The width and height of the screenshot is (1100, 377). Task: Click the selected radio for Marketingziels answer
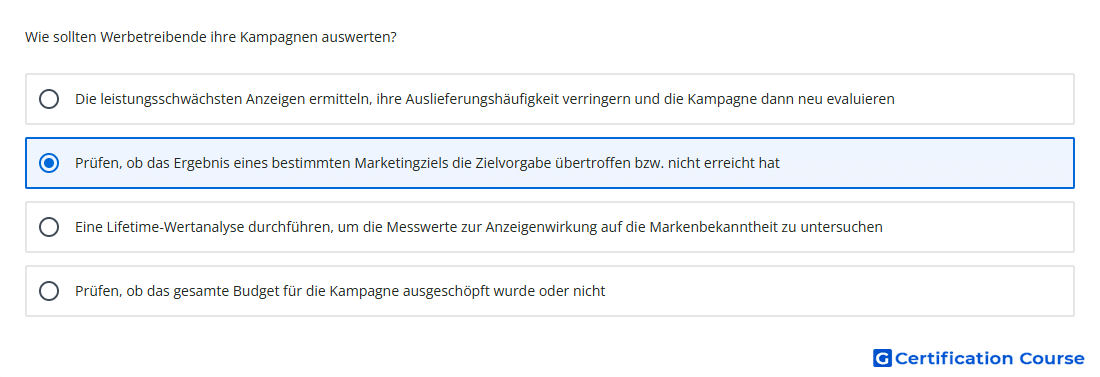(49, 163)
